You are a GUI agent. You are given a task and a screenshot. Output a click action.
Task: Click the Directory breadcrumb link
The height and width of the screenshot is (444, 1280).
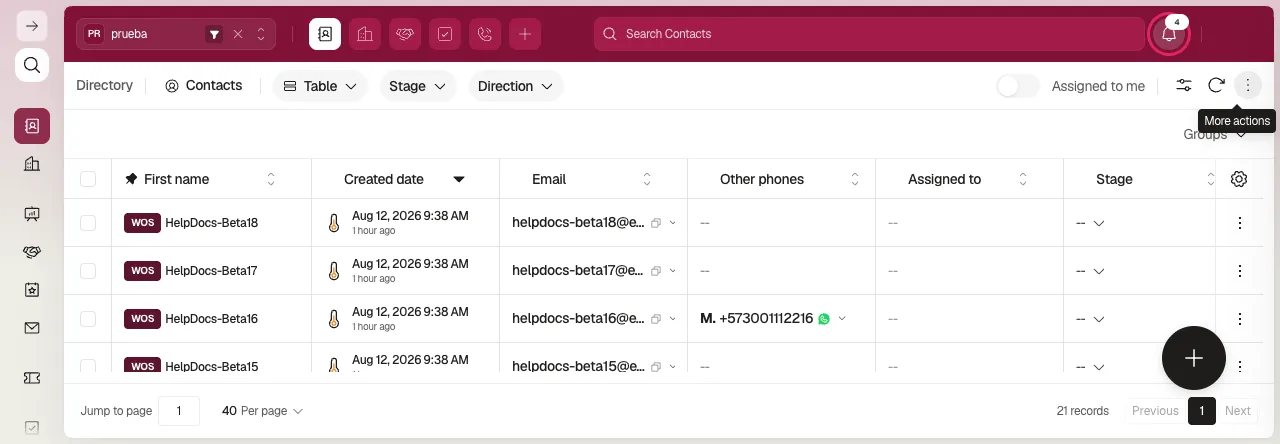pos(104,86)
